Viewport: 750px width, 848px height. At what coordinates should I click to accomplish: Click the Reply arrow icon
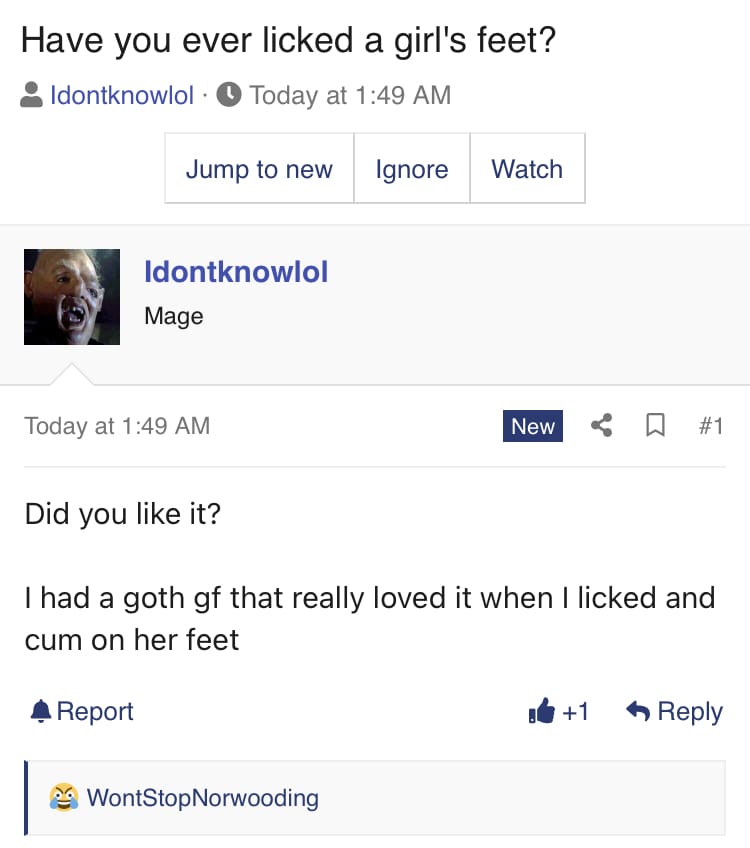(x=638, y=711)
